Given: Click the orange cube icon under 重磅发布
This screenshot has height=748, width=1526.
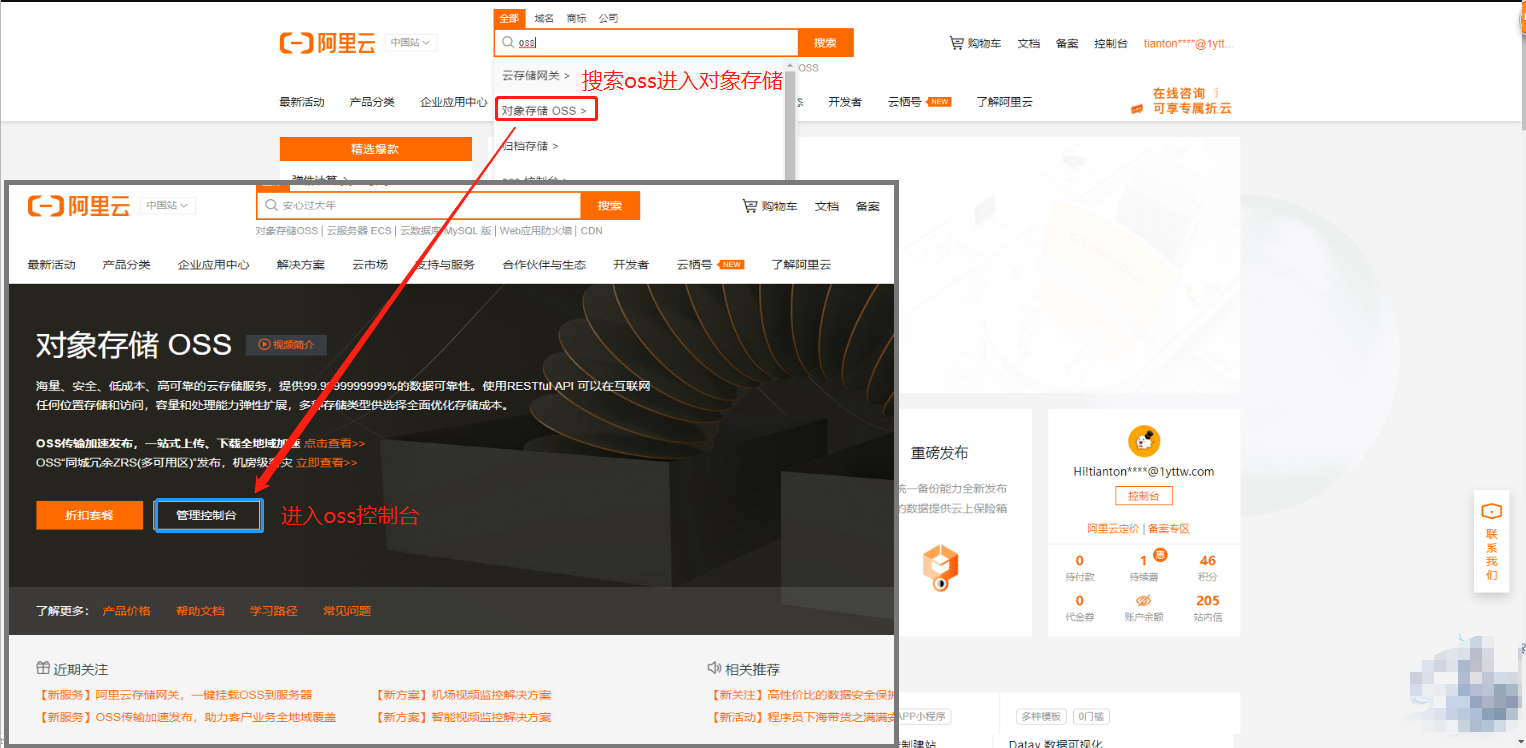Looking at the screenshot, I should pos(940,566).
